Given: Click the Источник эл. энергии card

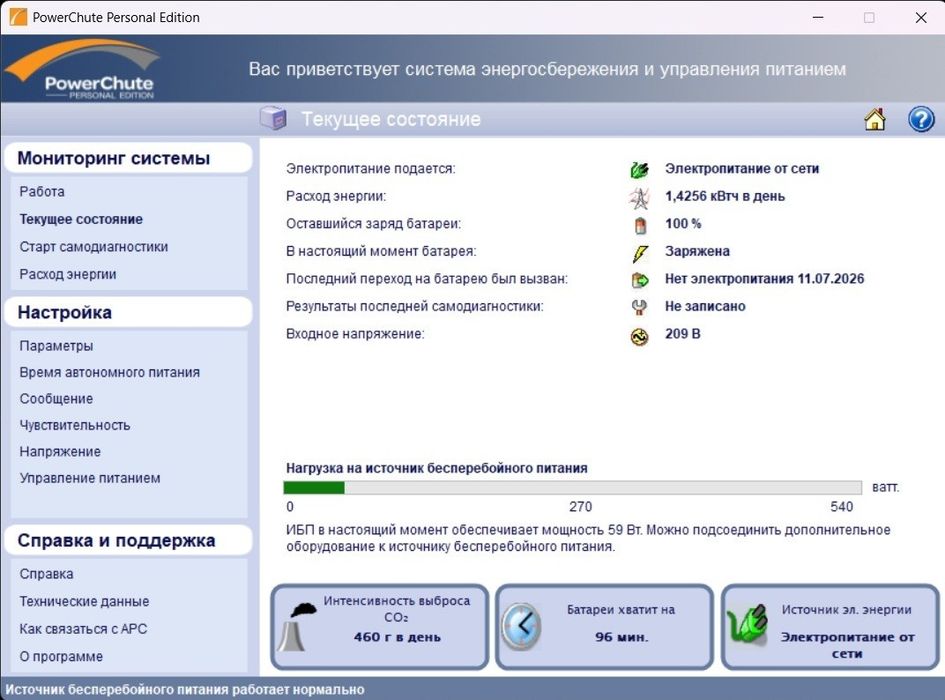Looking at the screenshot, I should tap(830, 626).
